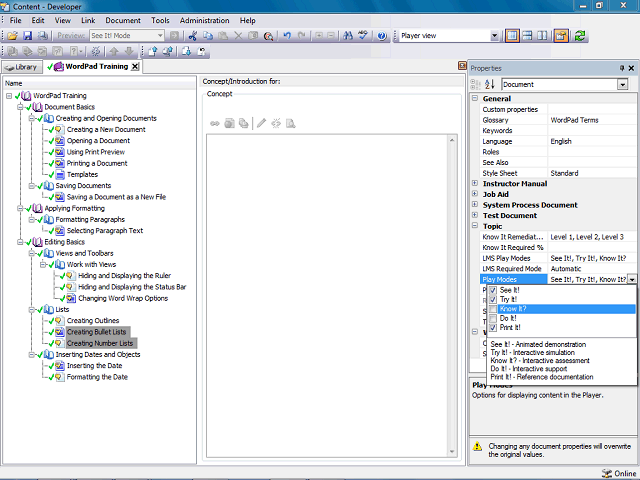640x480 pixels.
Task: Click the Undo arrow icon
Action: pos(287,36)
